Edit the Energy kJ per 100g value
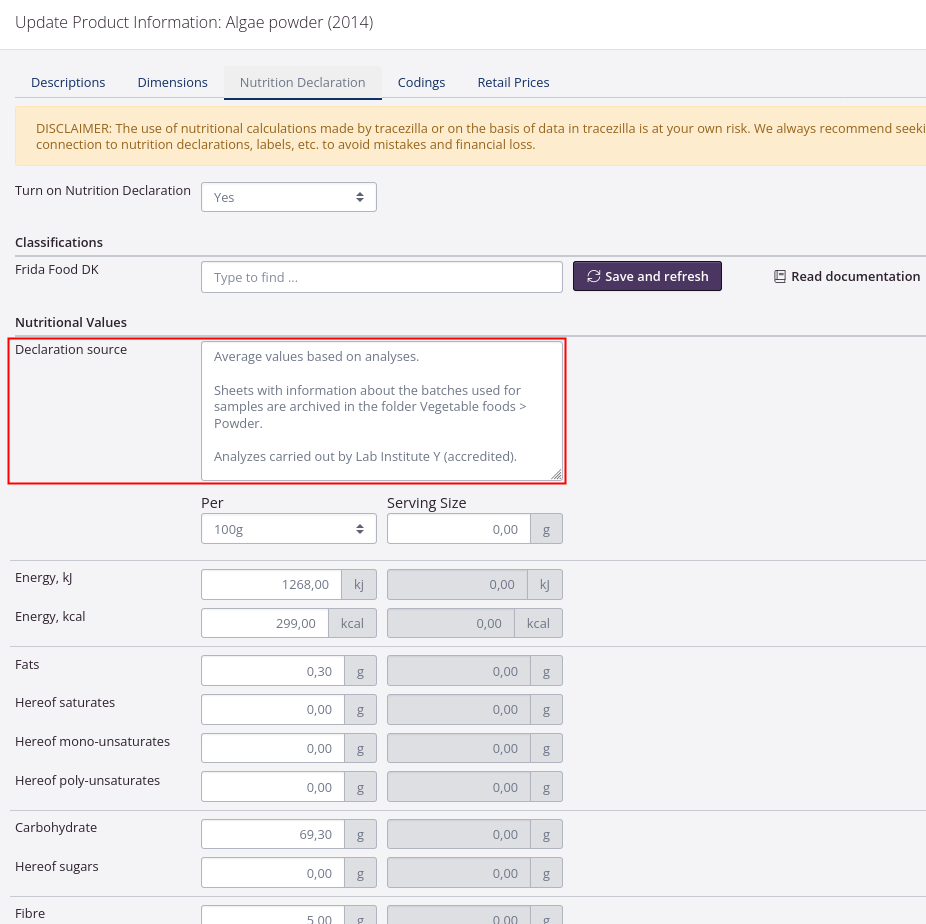The width and height of the screenshot is (926, 924). 271,585
